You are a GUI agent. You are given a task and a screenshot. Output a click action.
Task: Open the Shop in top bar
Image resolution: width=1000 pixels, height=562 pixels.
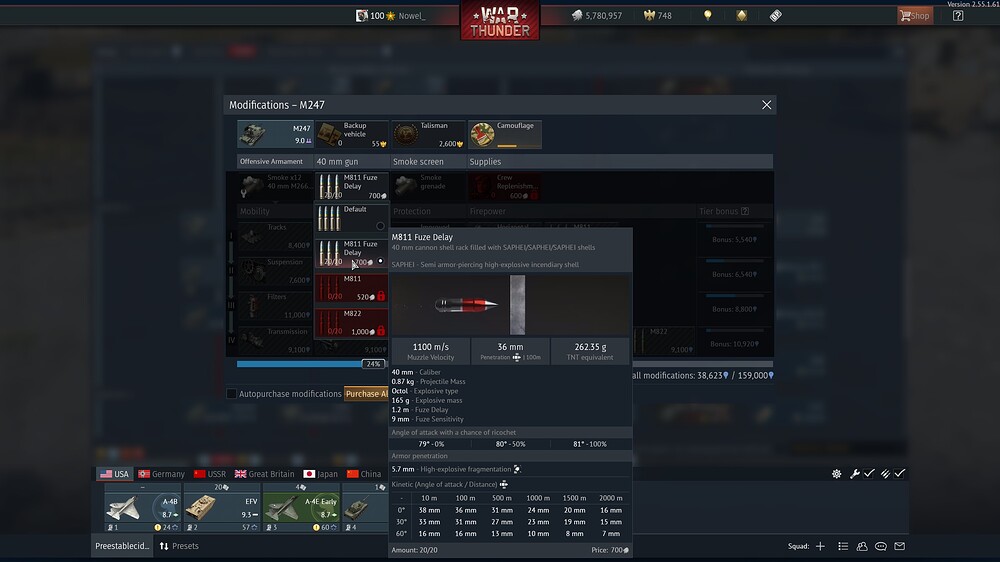915,15
